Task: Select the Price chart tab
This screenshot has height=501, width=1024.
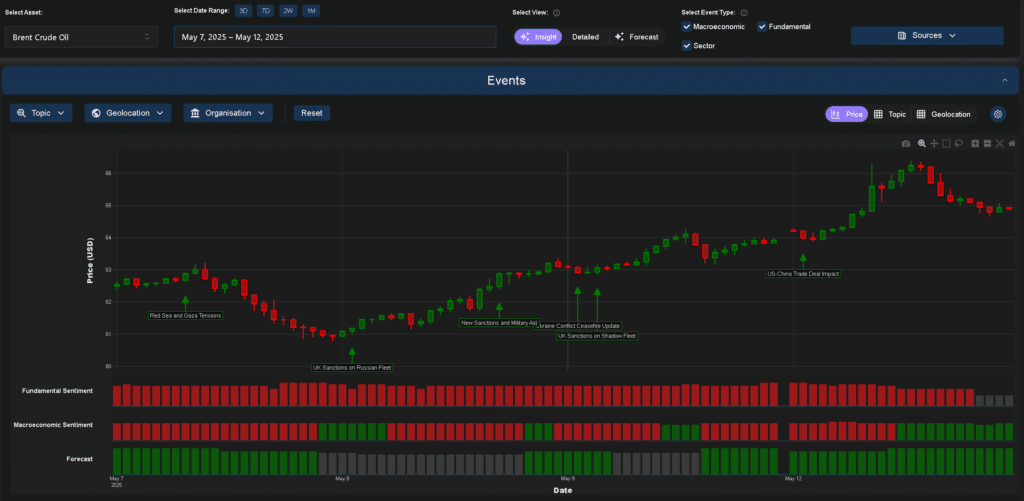Action: pyautogui.click(x=846, y=114)
